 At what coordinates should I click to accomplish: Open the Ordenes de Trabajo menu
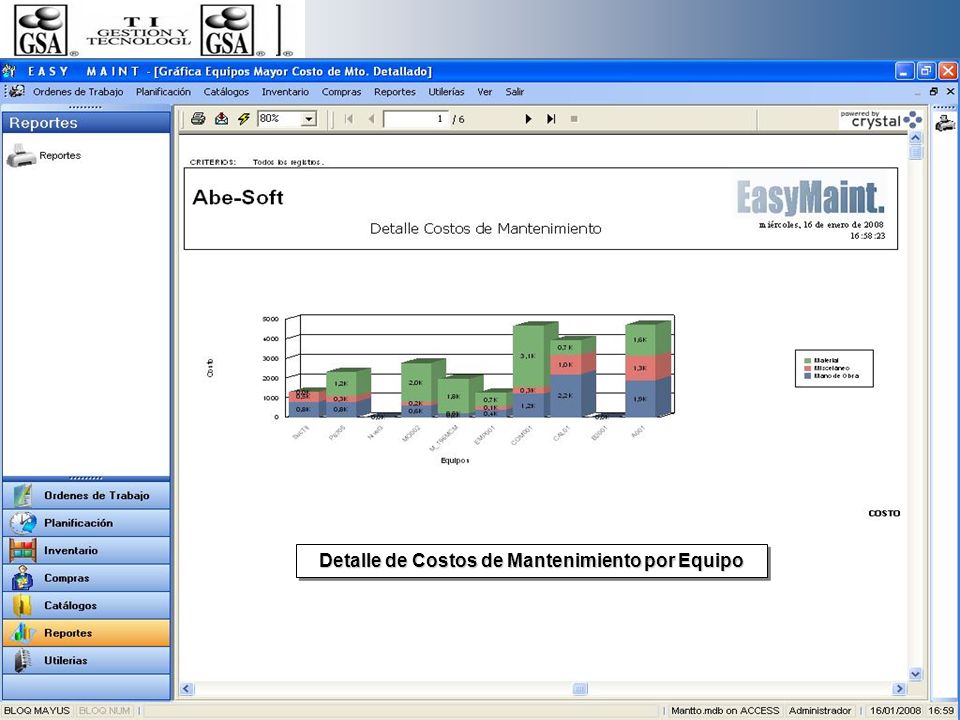tap(78, 92)
